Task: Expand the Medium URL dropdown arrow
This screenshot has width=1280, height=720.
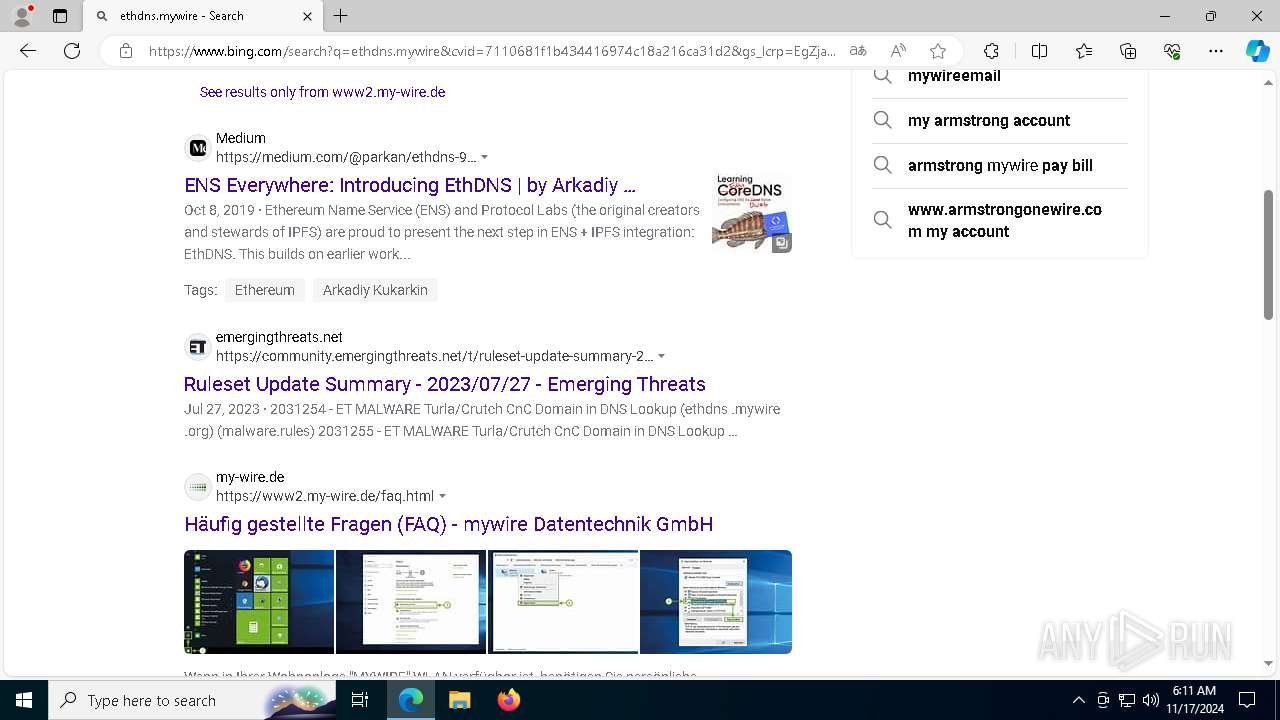Action: pos(485,158)
